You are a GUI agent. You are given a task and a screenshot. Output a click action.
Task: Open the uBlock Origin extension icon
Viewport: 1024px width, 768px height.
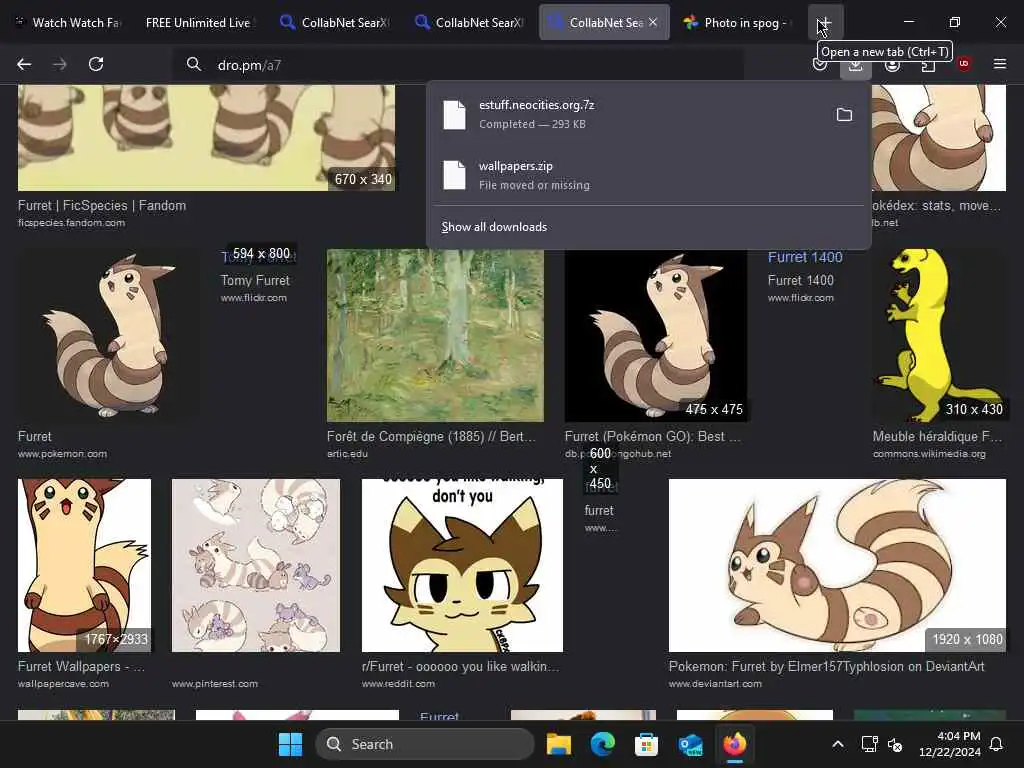pos(964,64)
